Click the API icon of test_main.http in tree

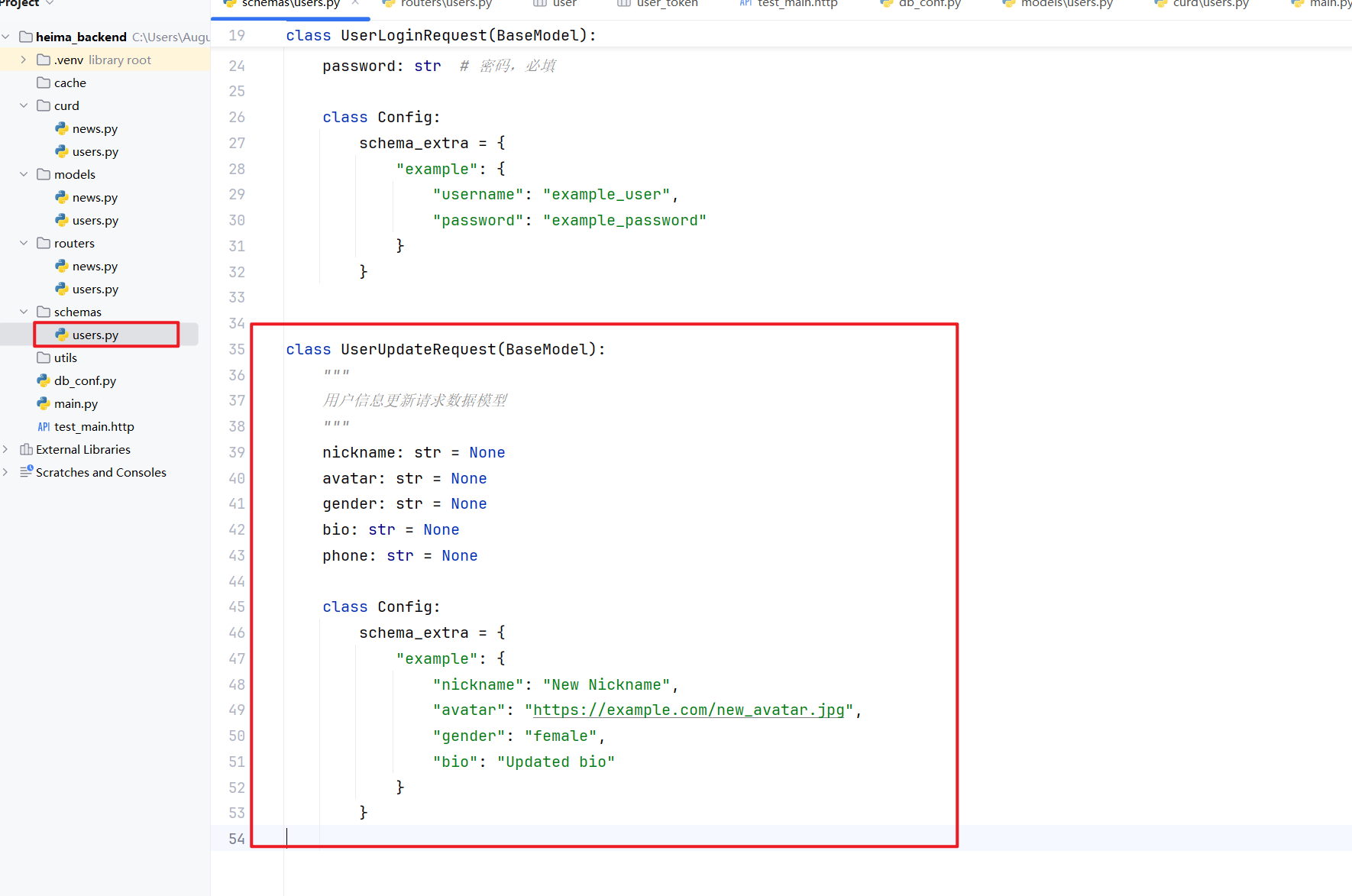[44, 426]
